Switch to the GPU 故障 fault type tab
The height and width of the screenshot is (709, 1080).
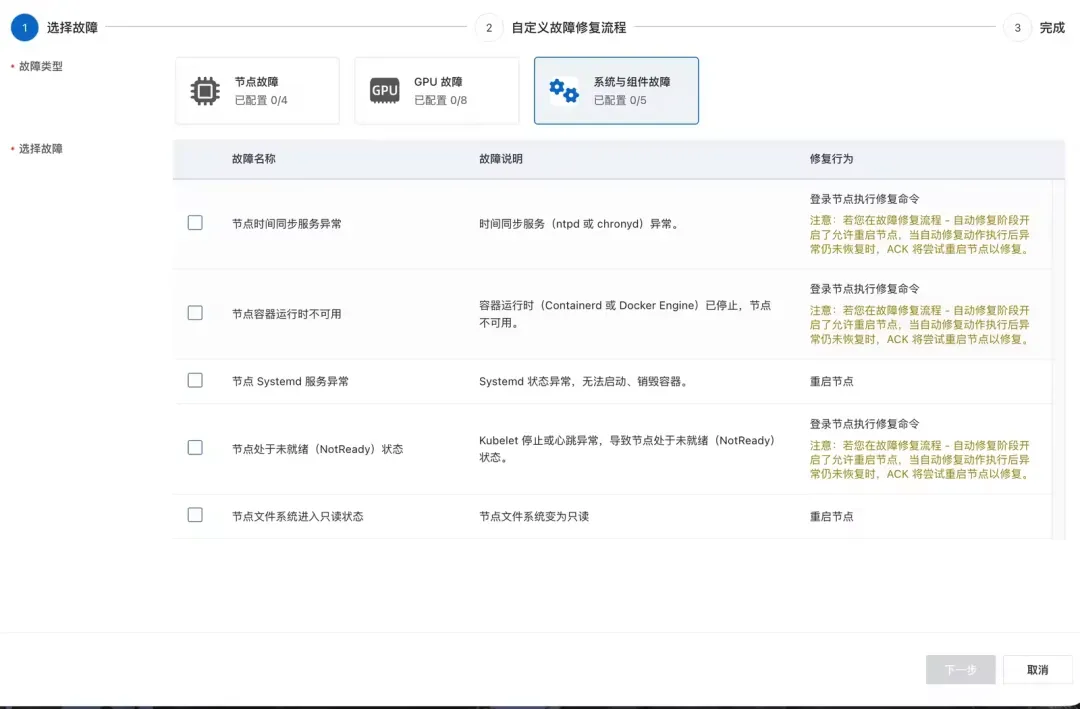point(437,91)
